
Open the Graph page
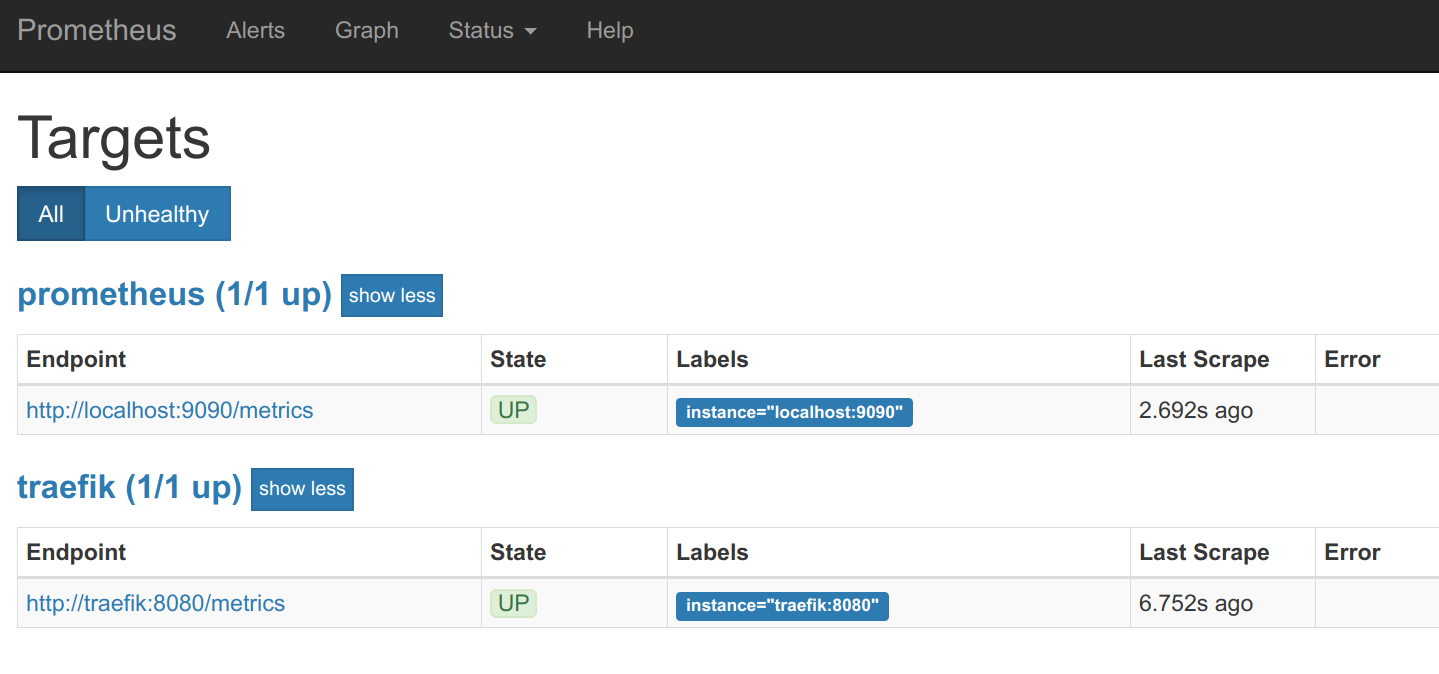366,31
